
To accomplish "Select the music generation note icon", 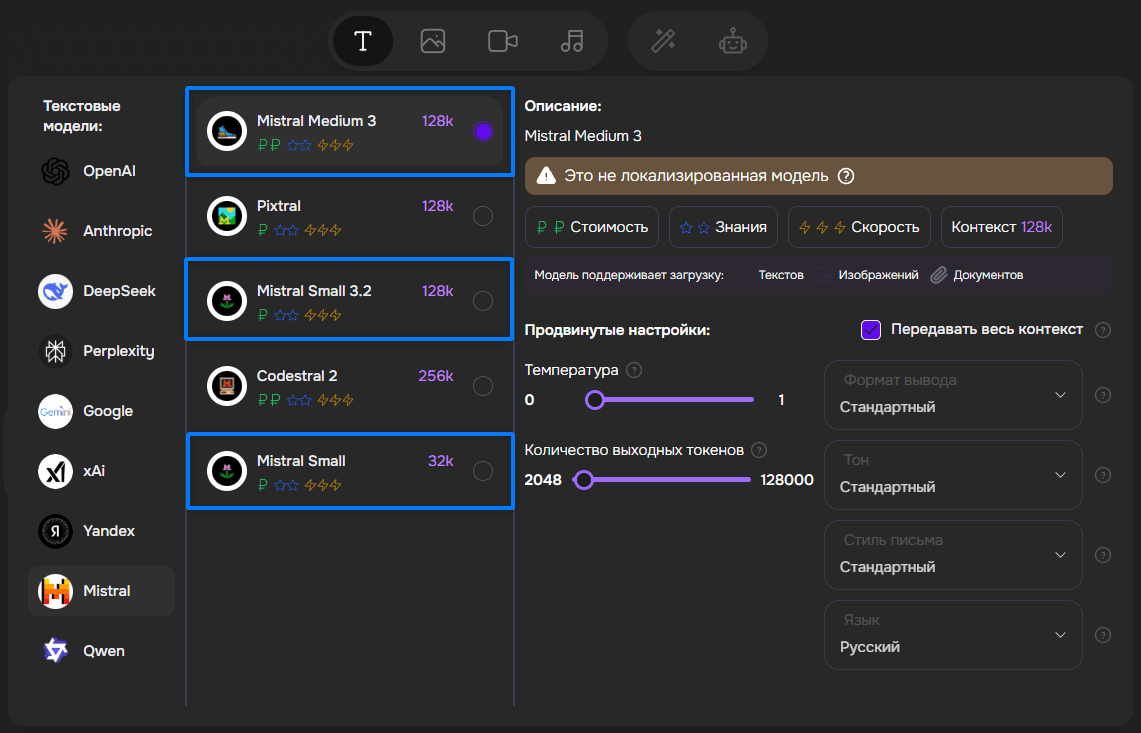I will tap(572, 41).
